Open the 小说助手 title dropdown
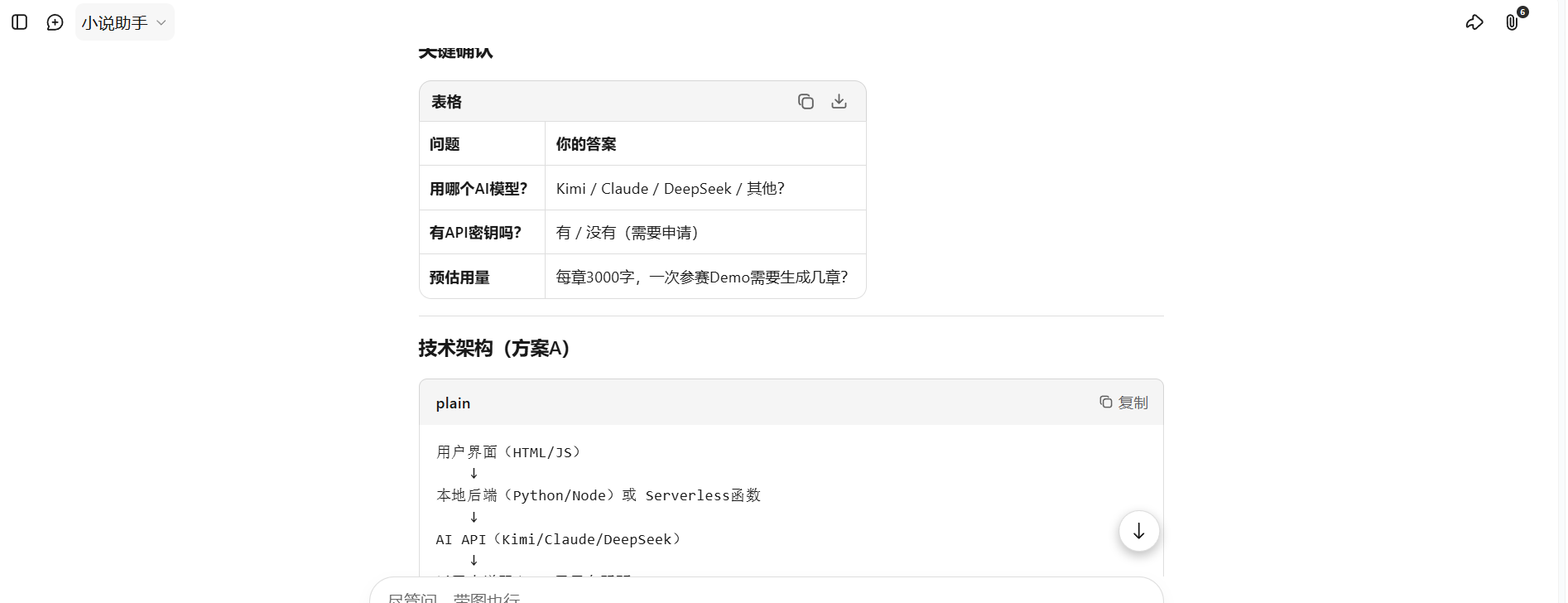 [124, 22]
